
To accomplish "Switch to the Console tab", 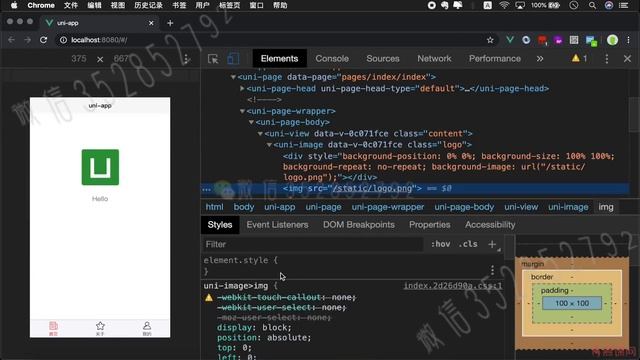I will click(332, 58).
